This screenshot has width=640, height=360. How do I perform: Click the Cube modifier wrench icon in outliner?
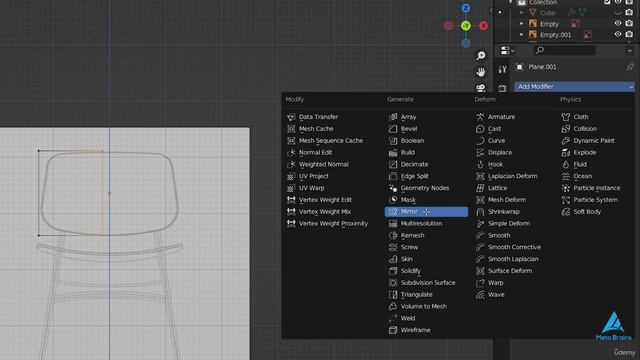click(571, 13)
